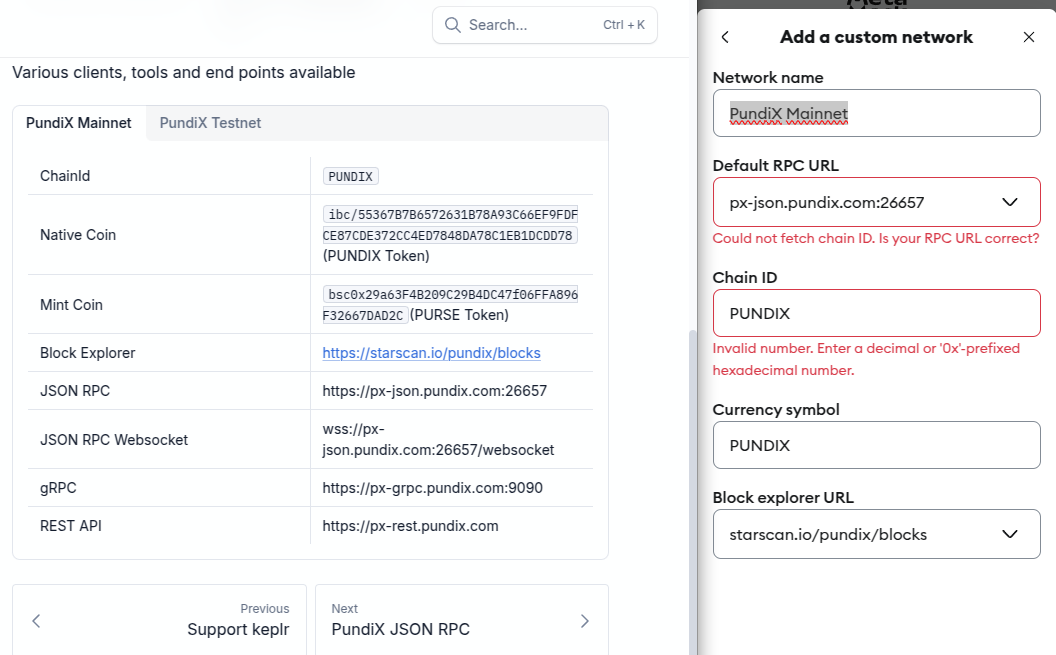1056x655 pixels.
Task: Click the 'JSON RPC Websocket' row label
Action: 114,440
